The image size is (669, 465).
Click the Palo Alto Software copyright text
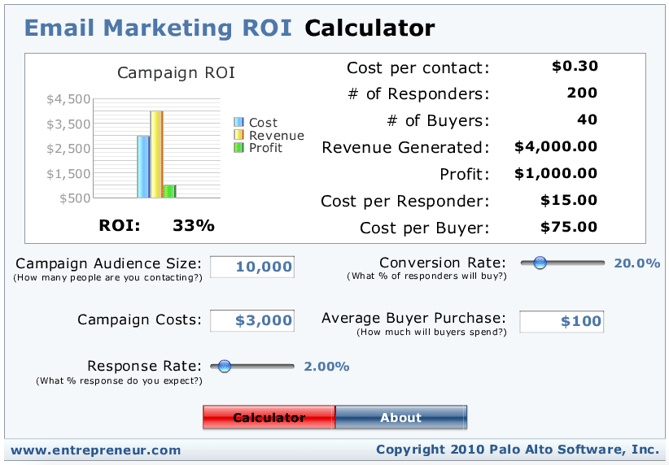coord(517,450)
